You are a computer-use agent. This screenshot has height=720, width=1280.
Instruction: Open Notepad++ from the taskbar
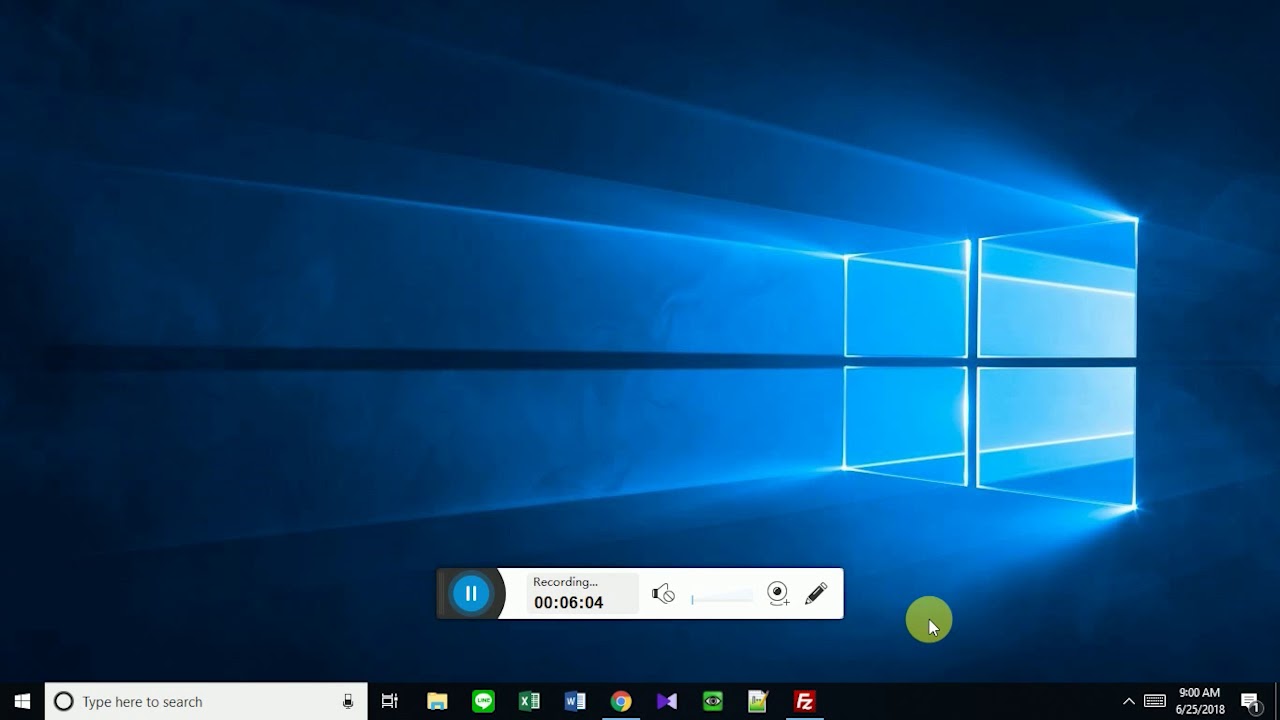pyautogui.click(x=758, y=701)
